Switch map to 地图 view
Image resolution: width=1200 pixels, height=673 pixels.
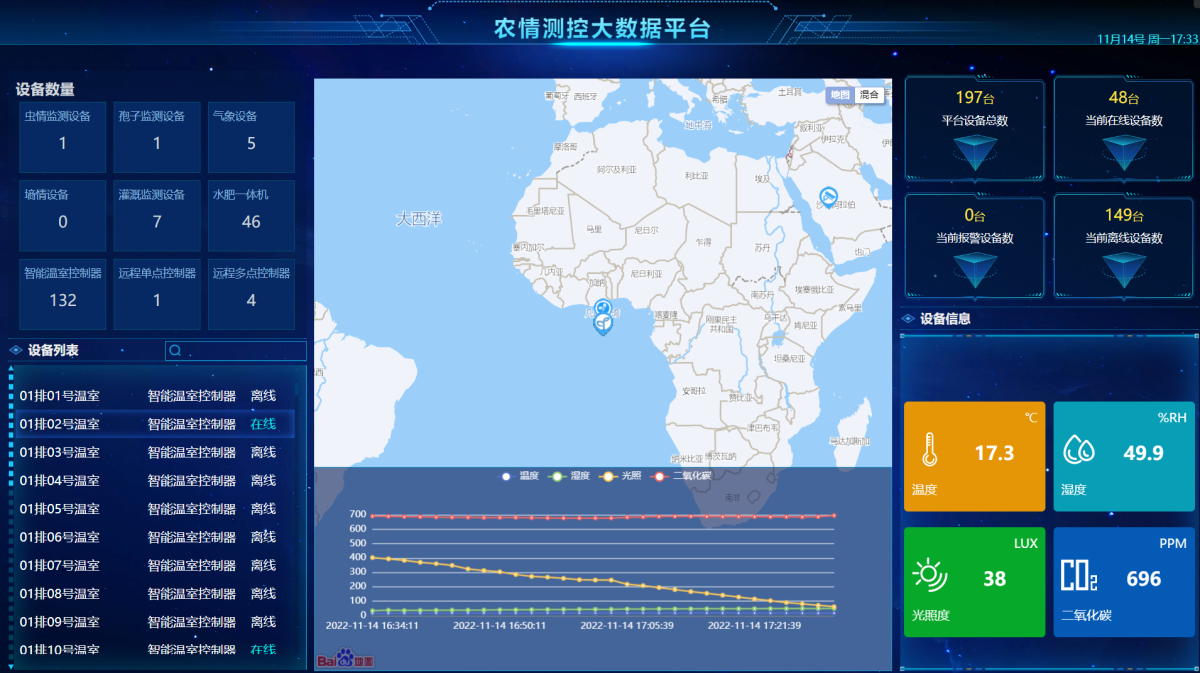(x=840, y=95)
